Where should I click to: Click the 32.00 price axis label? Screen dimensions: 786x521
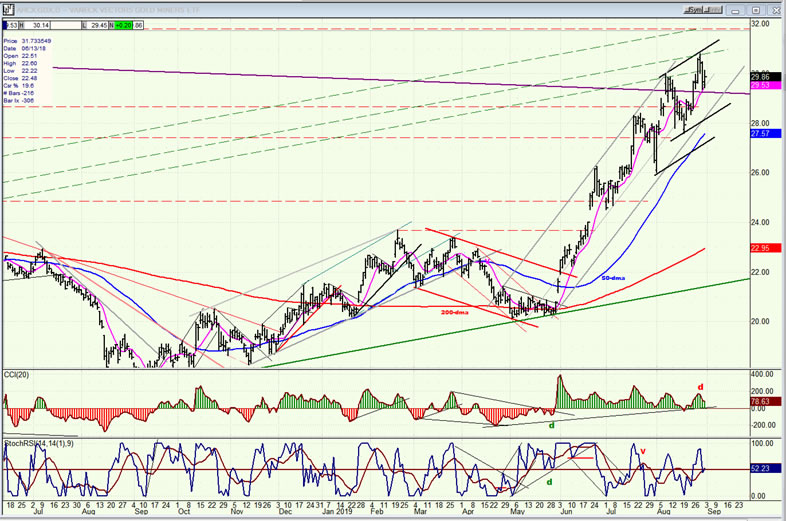click(x=760, y=24)
